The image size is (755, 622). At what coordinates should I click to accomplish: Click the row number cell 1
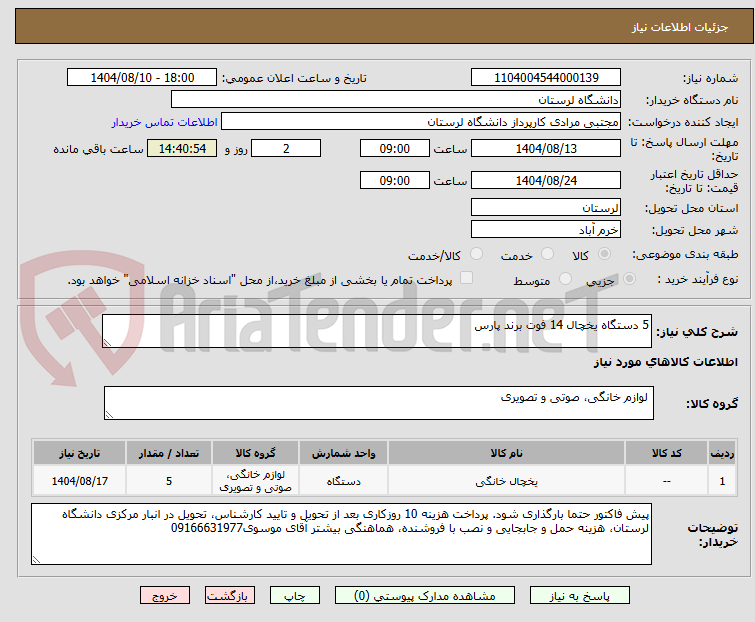coord(722,481)
